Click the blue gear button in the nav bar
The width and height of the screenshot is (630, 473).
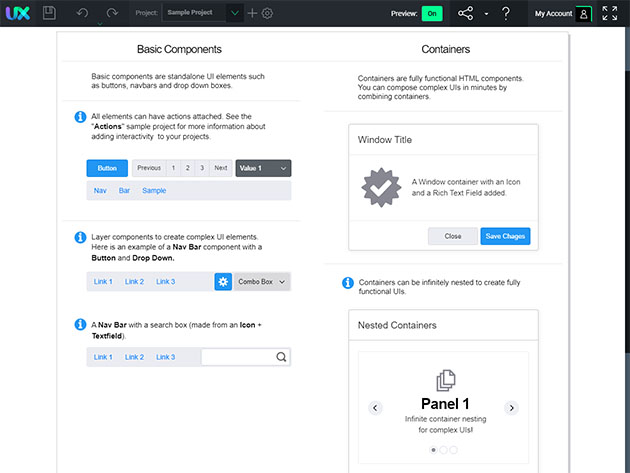click(x=223, y=282)
